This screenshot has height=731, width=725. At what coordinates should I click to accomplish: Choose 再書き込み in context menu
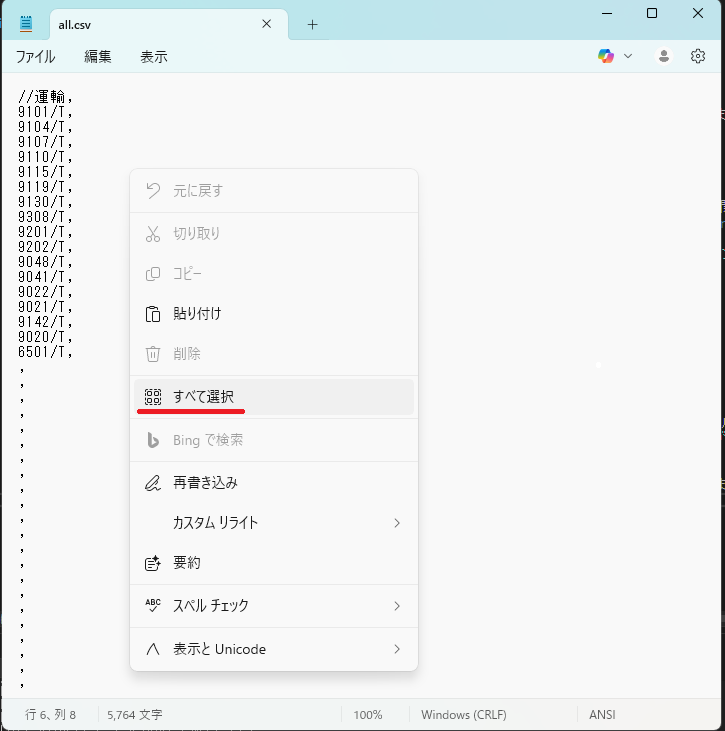click(x=274, y=483)
